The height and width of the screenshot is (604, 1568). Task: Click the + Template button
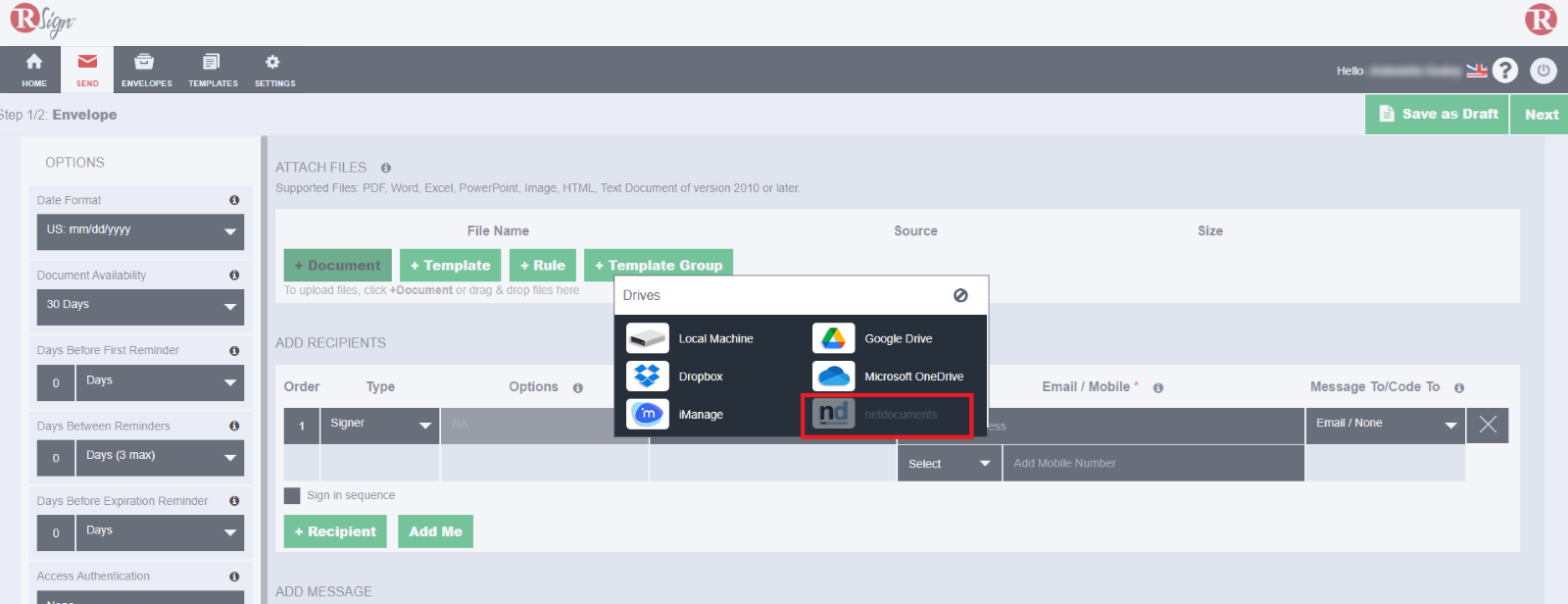pos(451,266)
